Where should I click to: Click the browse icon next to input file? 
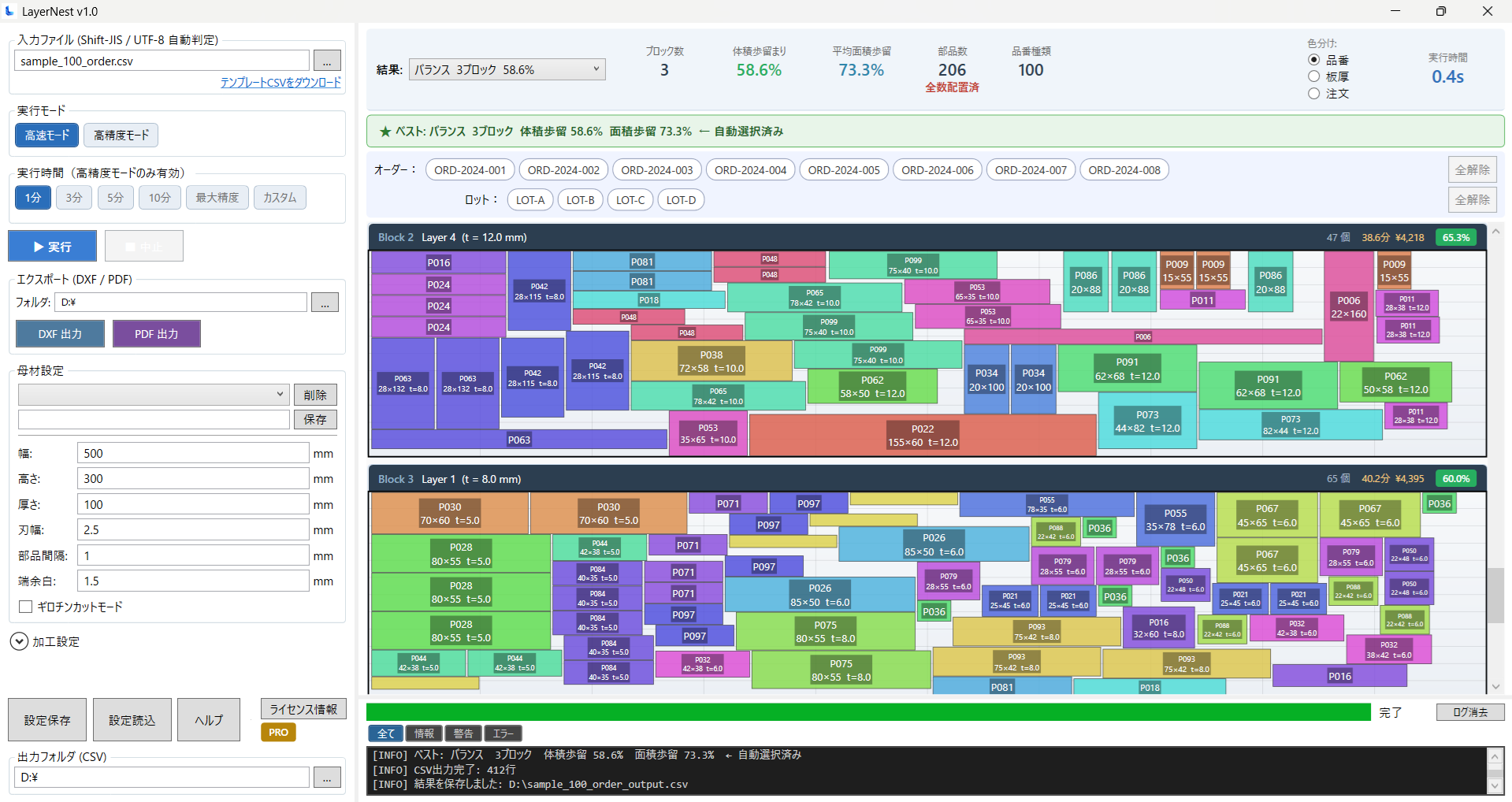326,60
